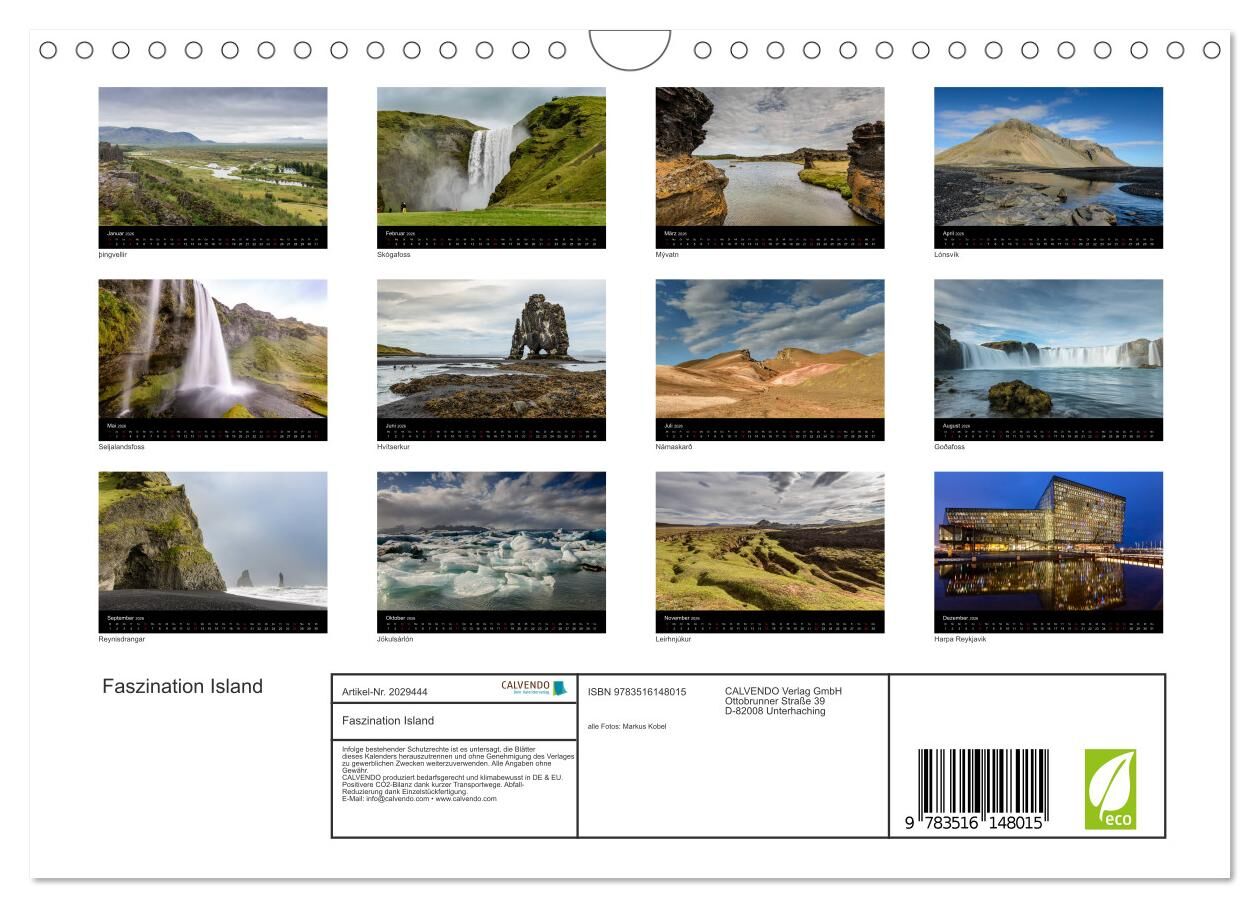This screenshot has height=908, width=1260.
Task: Open the Mývatn lake photo
Action: coord(769,157)
